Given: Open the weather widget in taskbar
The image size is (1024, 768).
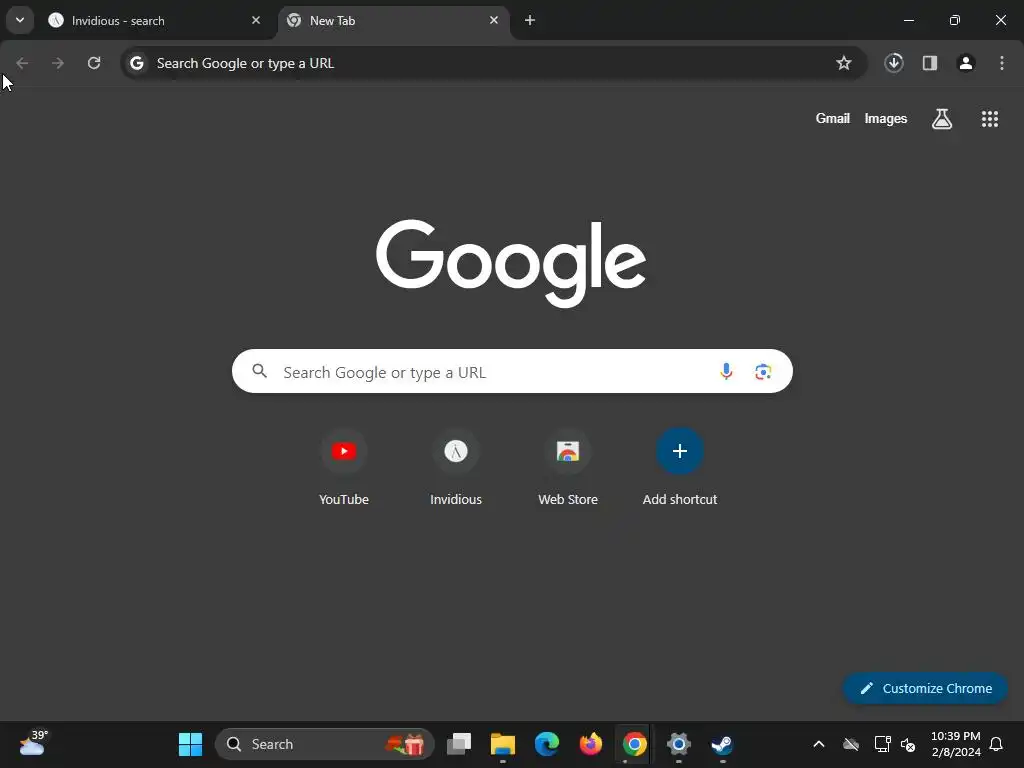Looking at the screenshot, I should tap(33, 743).
